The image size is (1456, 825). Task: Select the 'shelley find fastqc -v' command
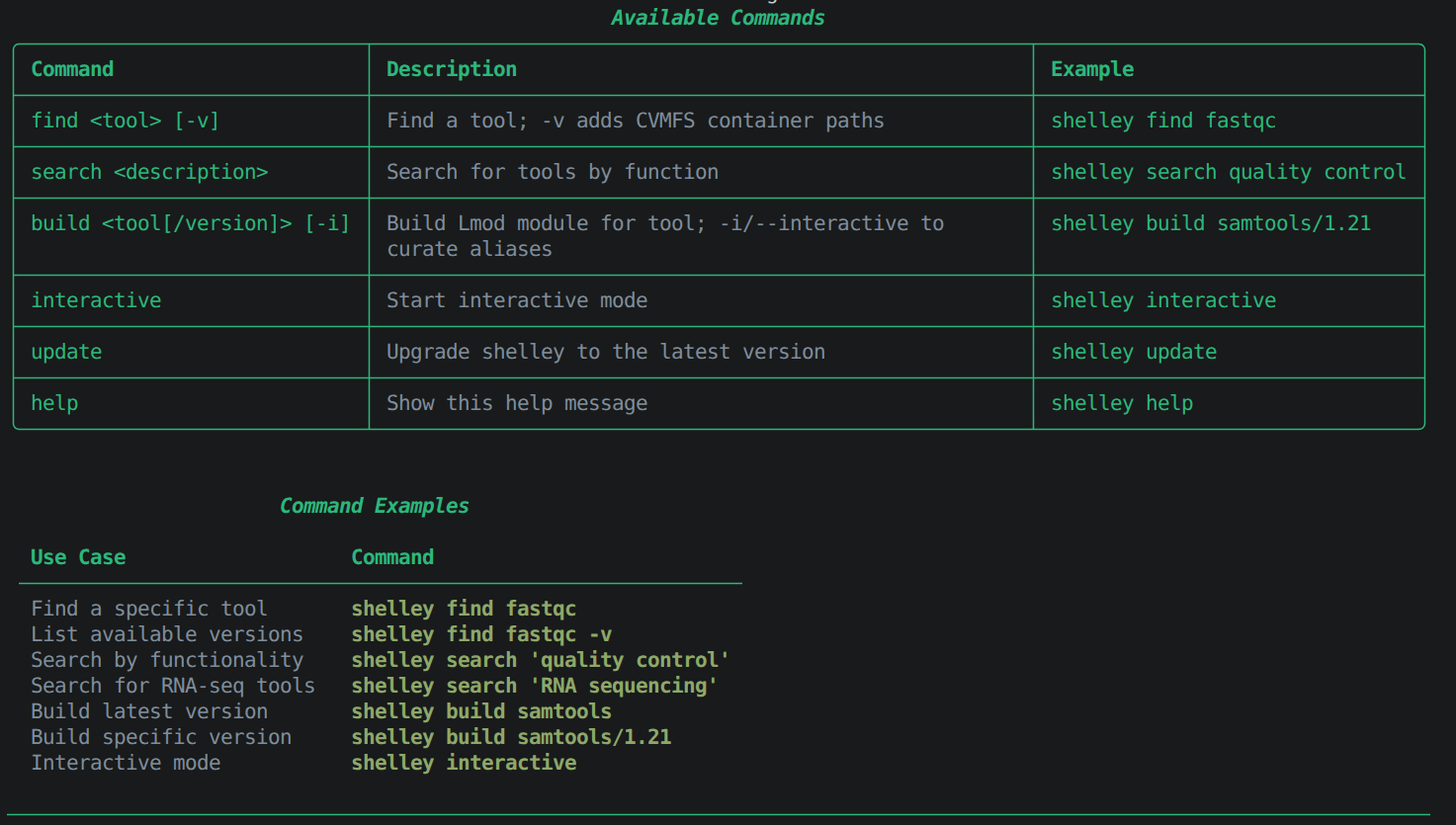coord(481,634)
